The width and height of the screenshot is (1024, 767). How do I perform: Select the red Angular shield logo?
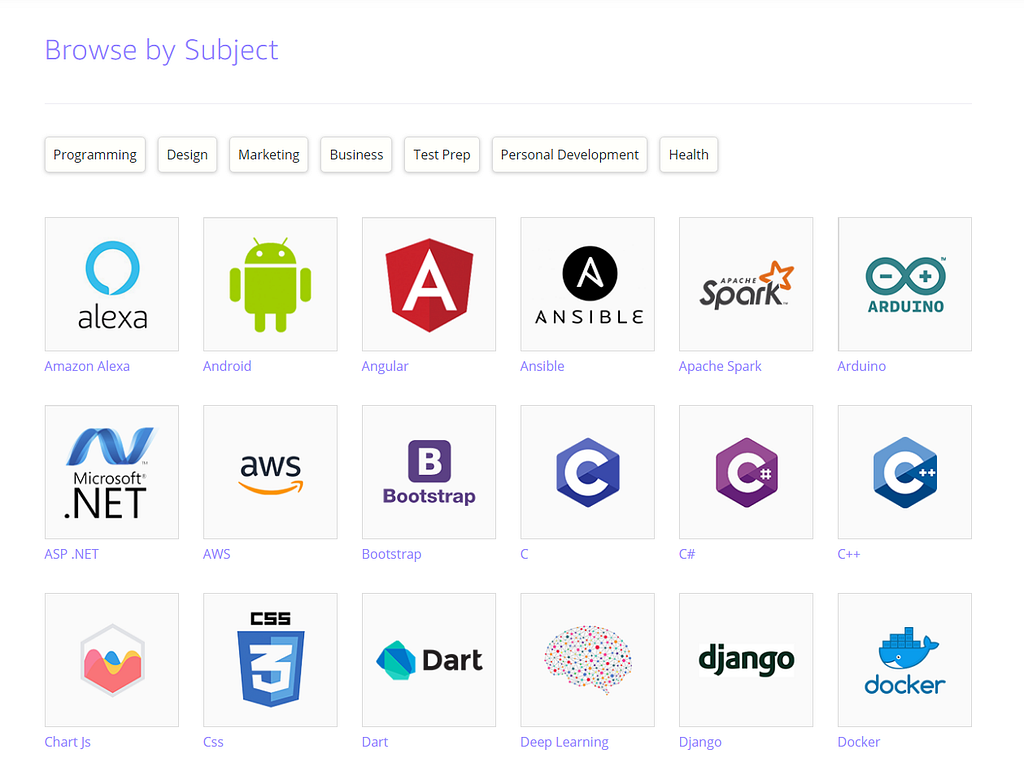[429, 284]
